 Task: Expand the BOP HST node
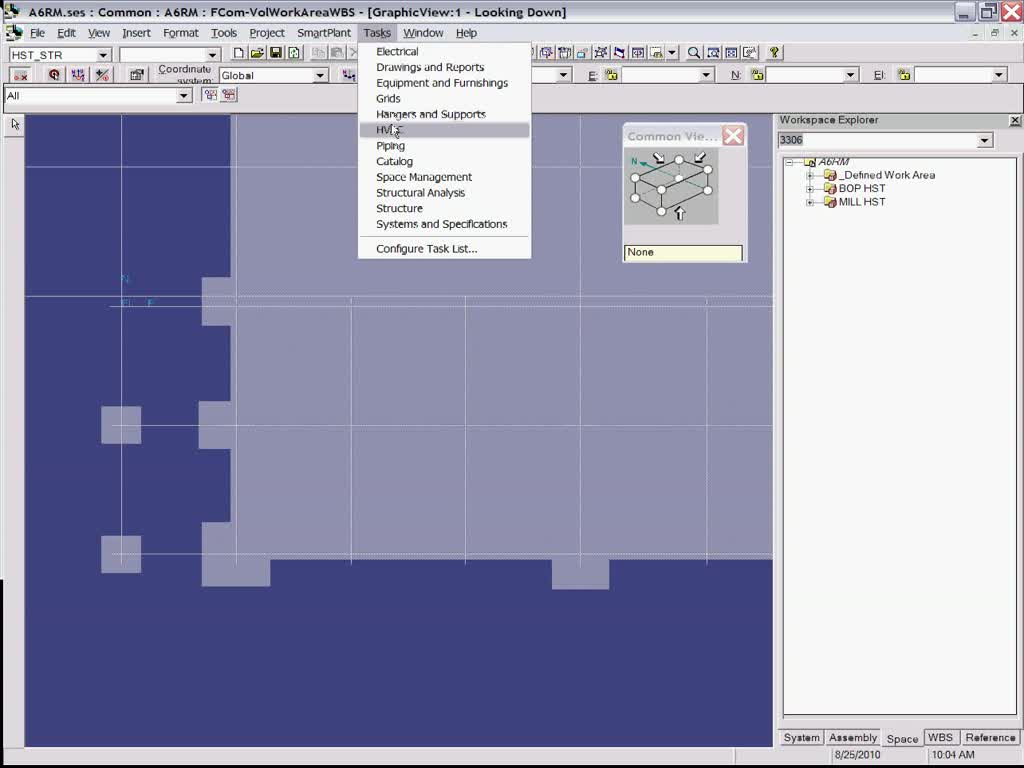tap(810, 189)
